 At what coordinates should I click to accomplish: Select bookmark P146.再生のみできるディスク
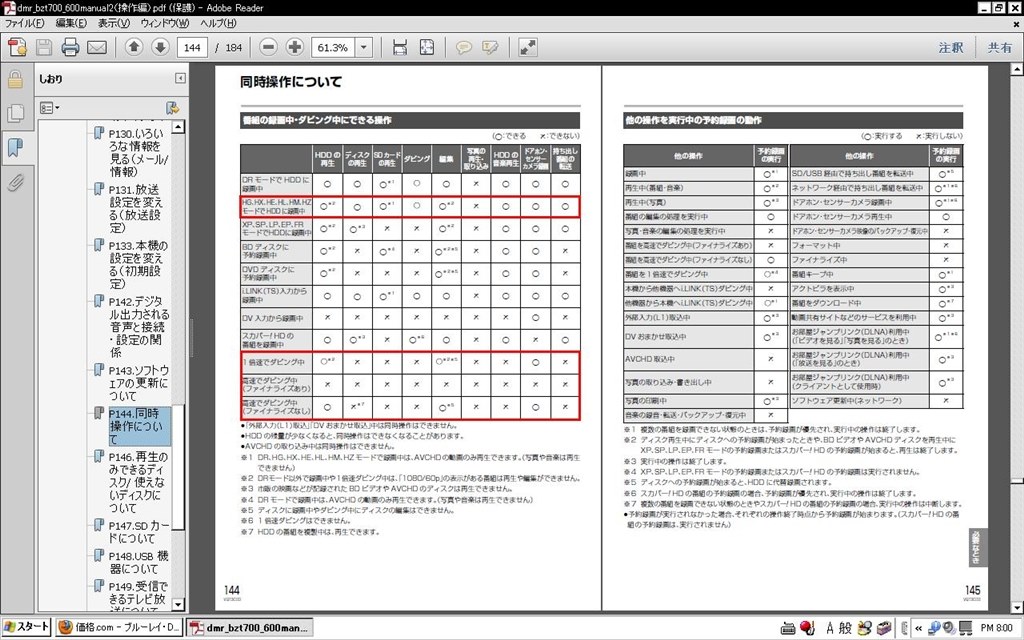(x=138, y=483)
